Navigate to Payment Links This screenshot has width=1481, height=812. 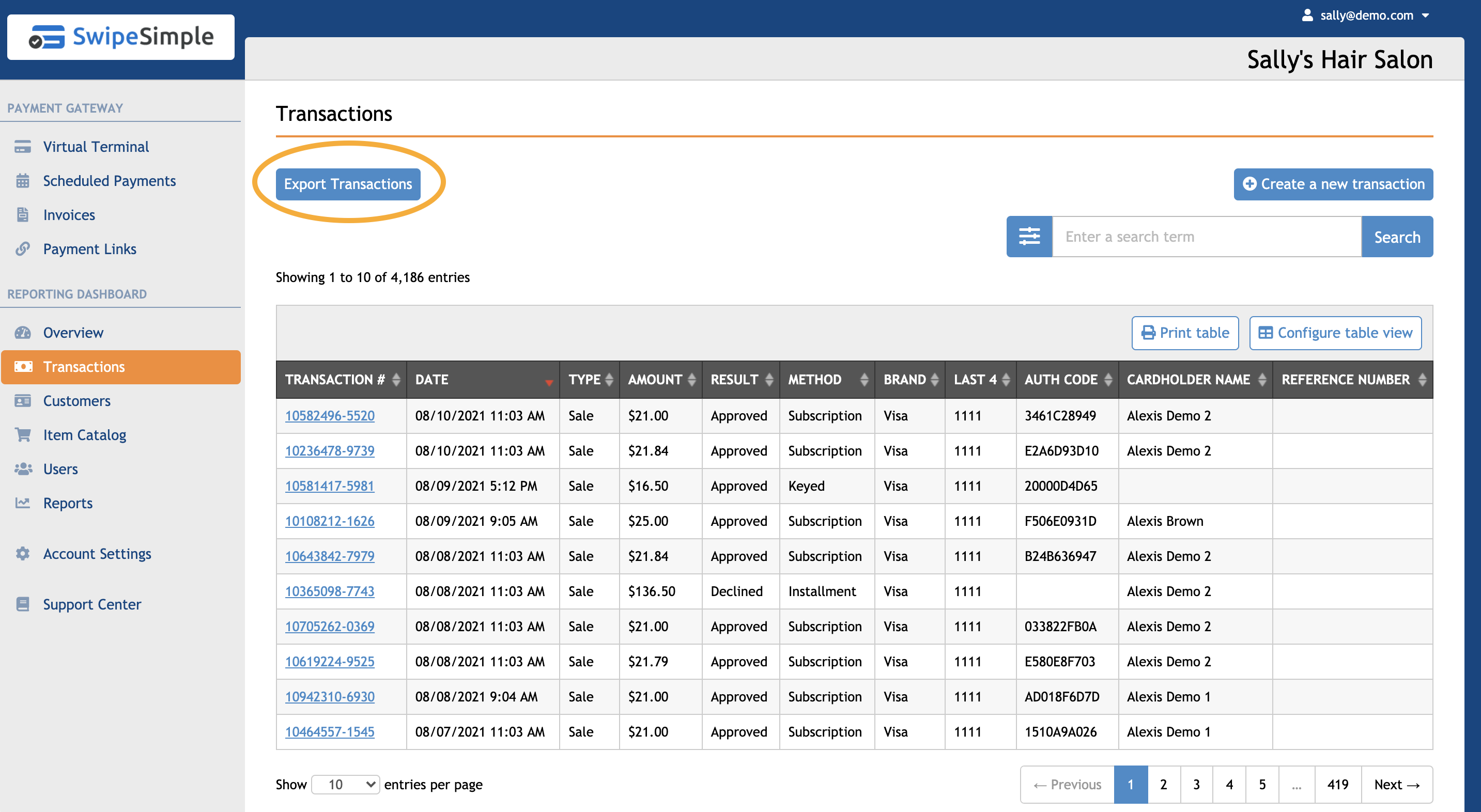coord(90,249)
